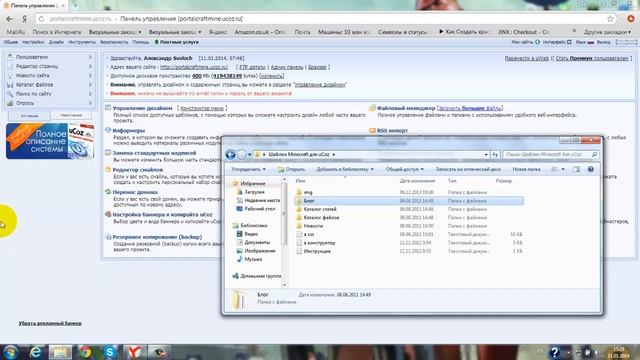Click the Windows Start orb
Viewport: 640px width, 360px height.
[x=10, y=352]
